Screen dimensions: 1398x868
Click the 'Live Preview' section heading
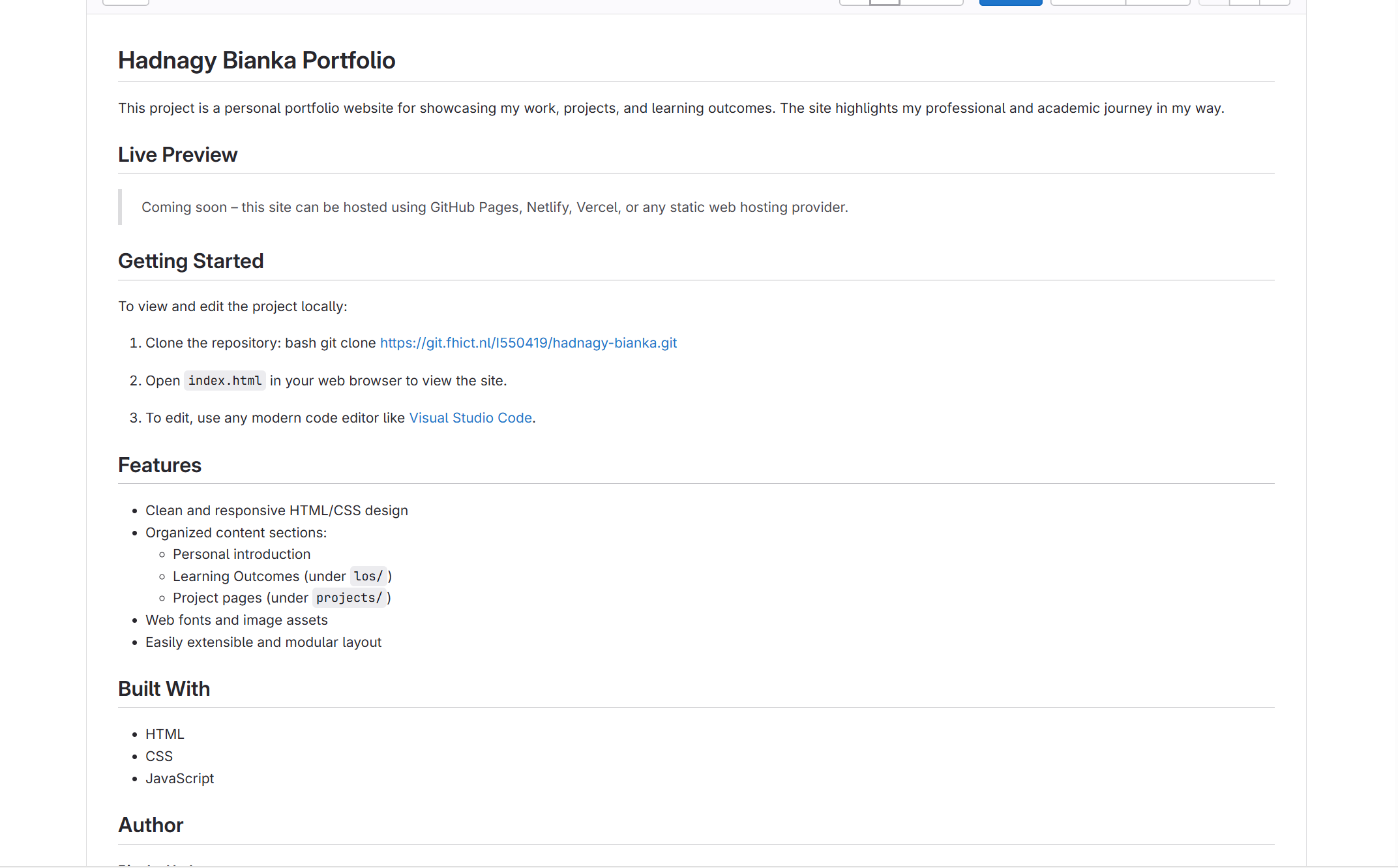coord(177,155)
